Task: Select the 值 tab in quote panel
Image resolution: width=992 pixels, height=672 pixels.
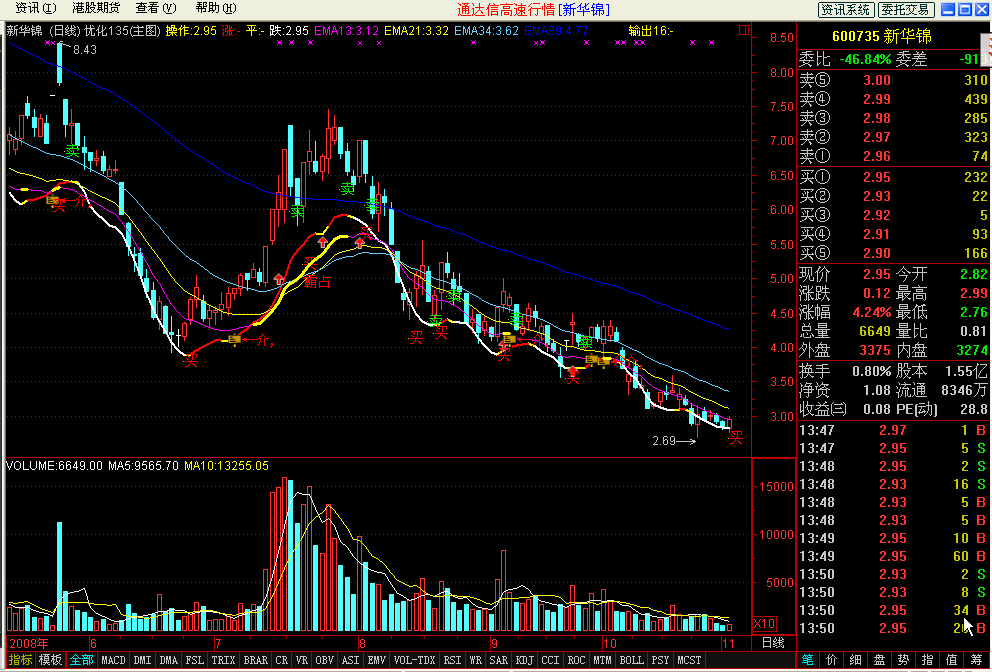Action: [952, 660]
